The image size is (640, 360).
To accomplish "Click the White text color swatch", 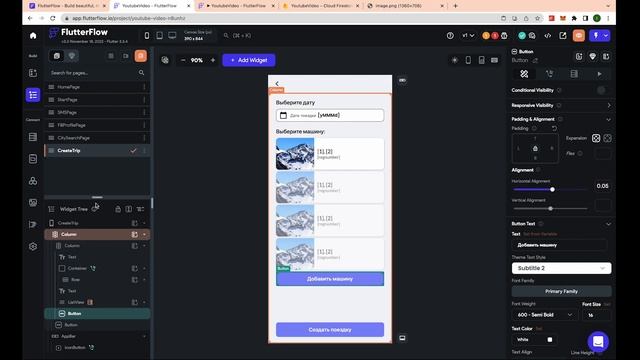I will pos(549,340).
